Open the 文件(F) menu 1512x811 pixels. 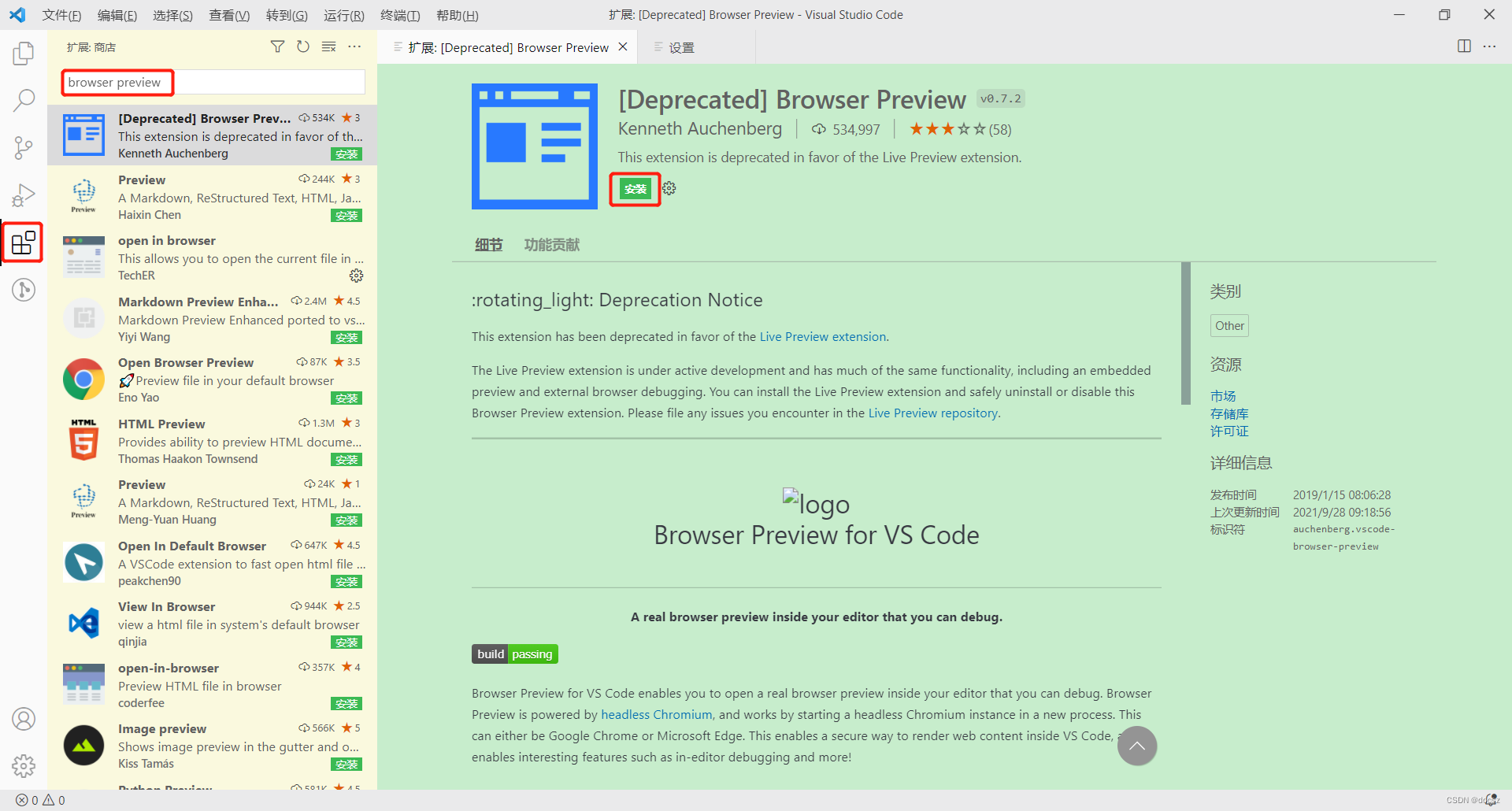point(61,15)
